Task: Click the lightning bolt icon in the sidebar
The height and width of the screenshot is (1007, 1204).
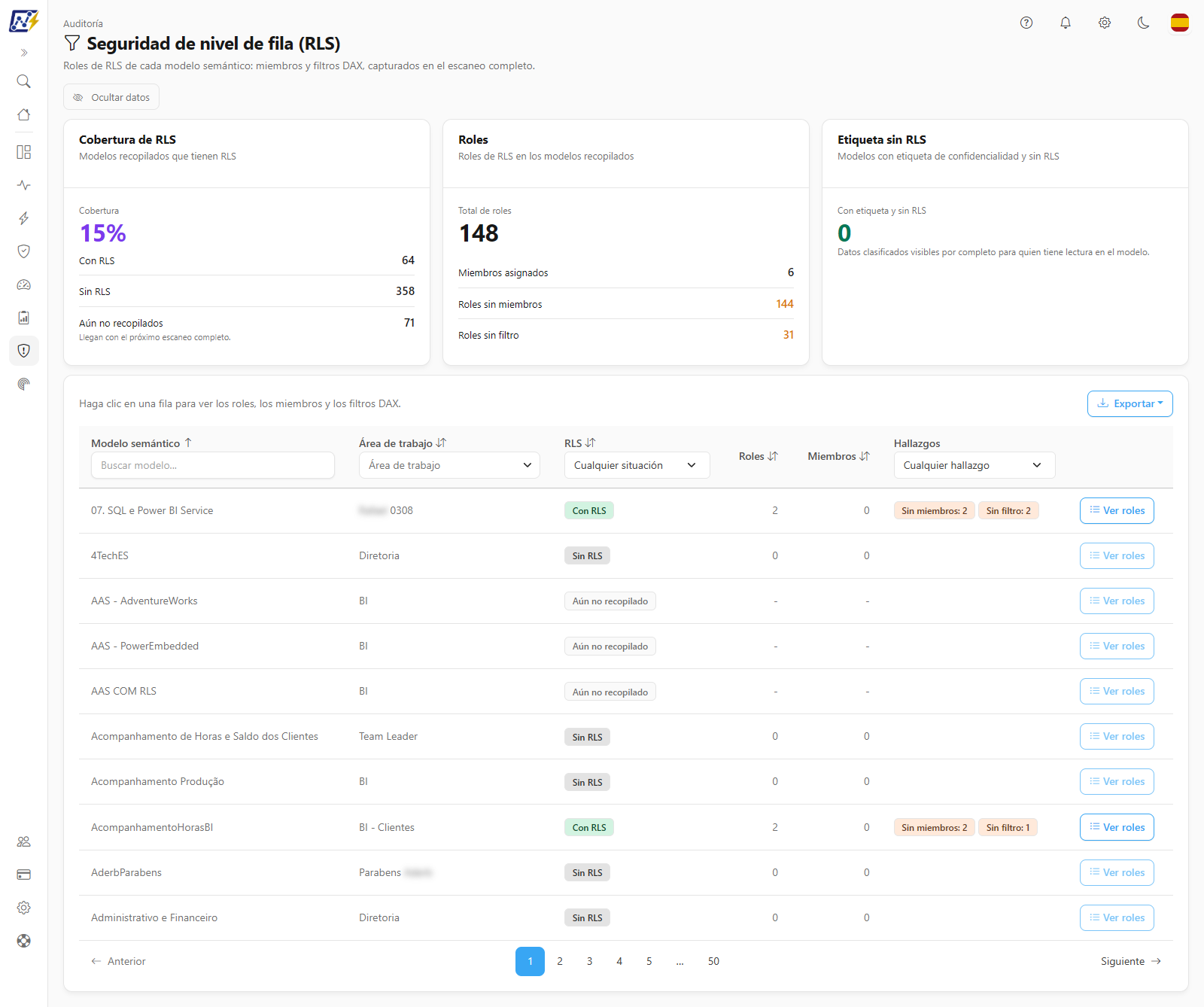Action: tap(24, 218)
